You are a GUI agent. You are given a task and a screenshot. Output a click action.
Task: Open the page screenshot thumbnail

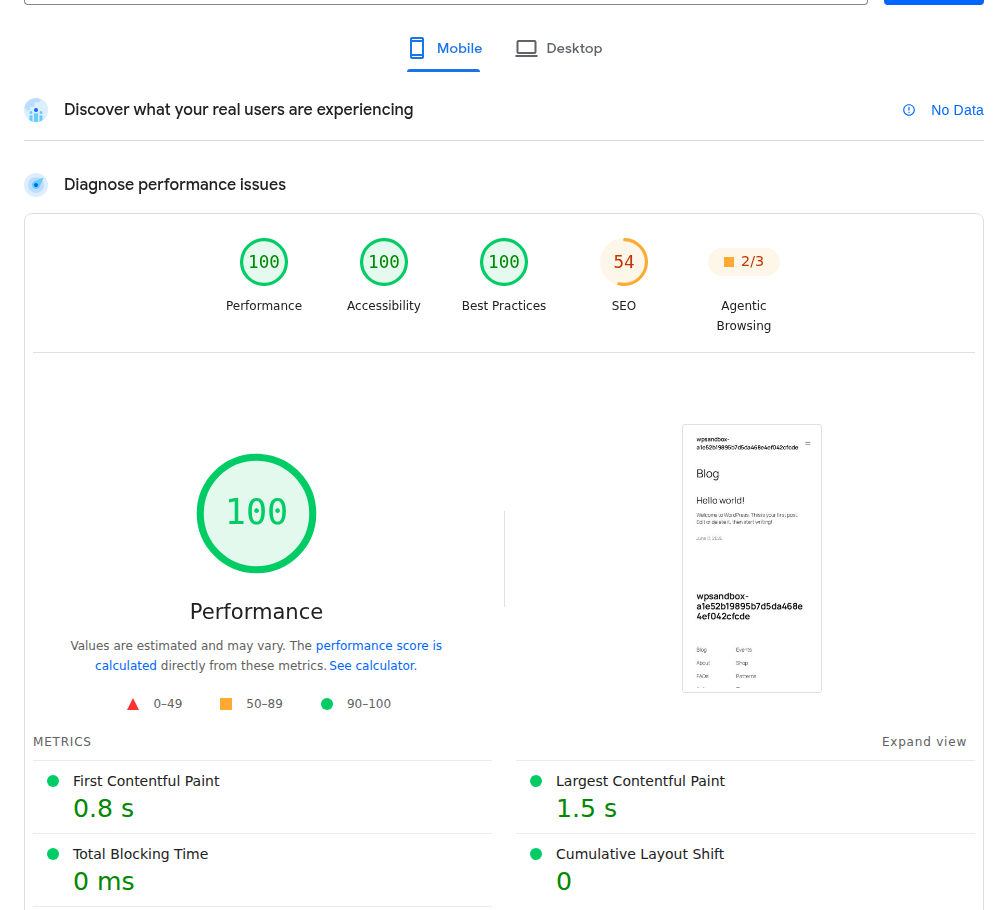(752, 558)
